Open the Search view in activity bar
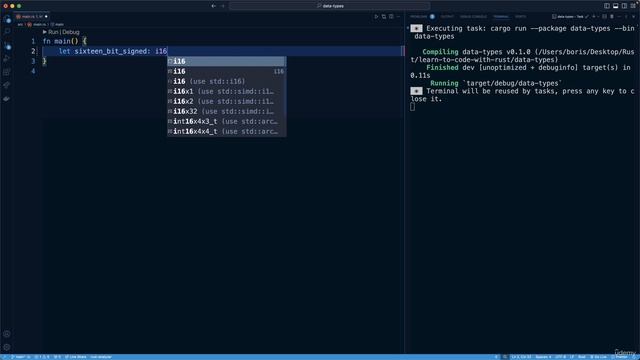Screen dimensions: 640x360 point(7,31)
